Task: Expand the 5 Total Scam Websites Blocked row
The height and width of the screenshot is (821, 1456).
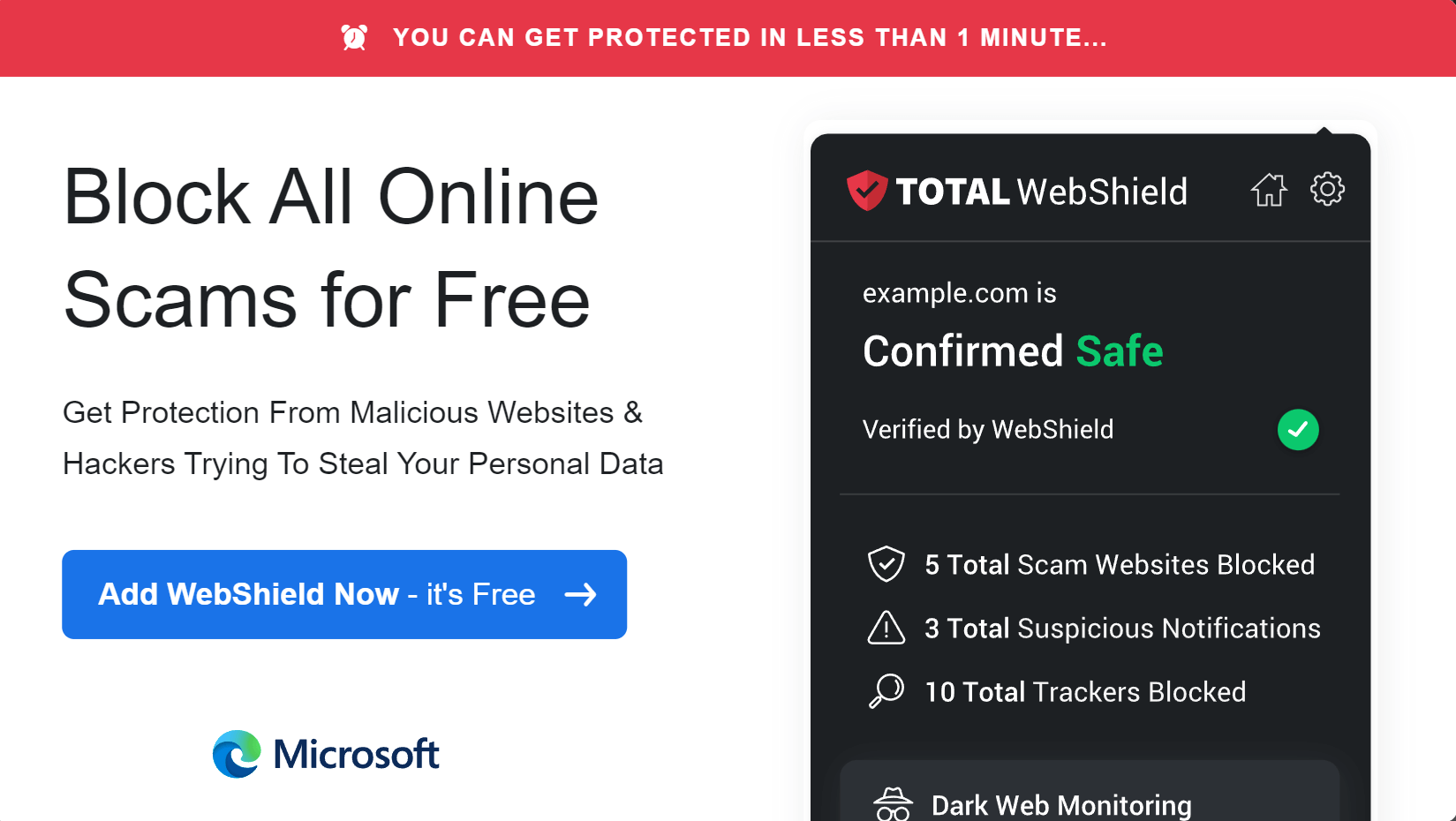Action: (1120, 564)
